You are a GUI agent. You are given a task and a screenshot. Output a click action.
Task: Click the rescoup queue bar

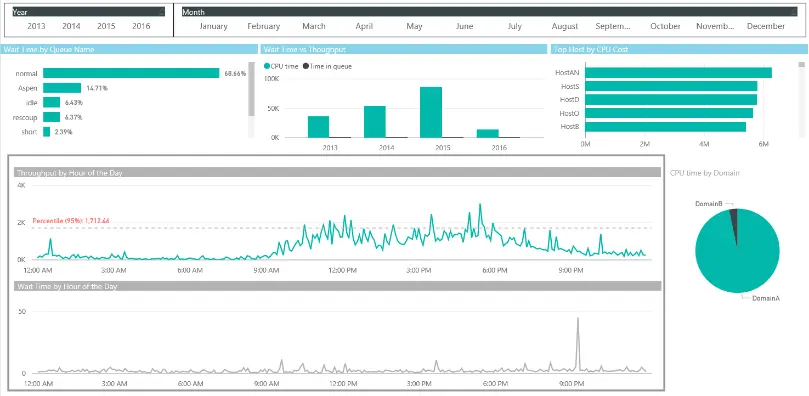point(52,117)
